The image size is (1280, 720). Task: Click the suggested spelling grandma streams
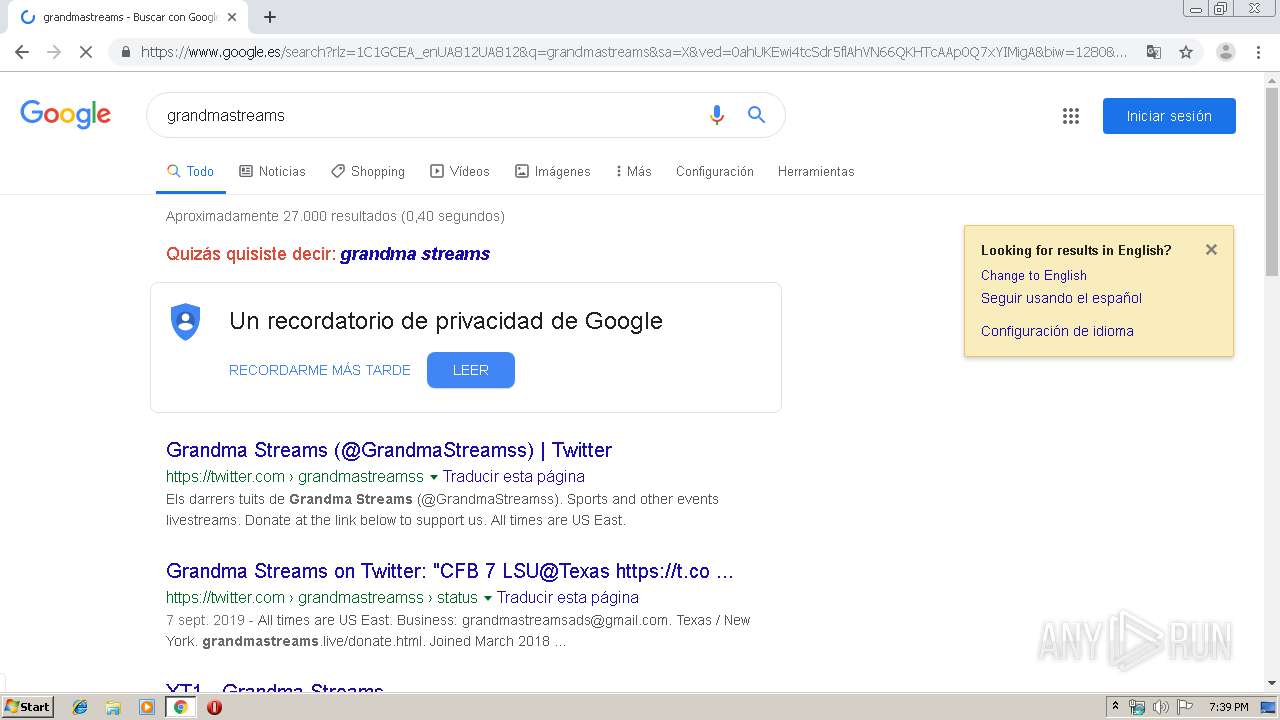click(415, 254)
